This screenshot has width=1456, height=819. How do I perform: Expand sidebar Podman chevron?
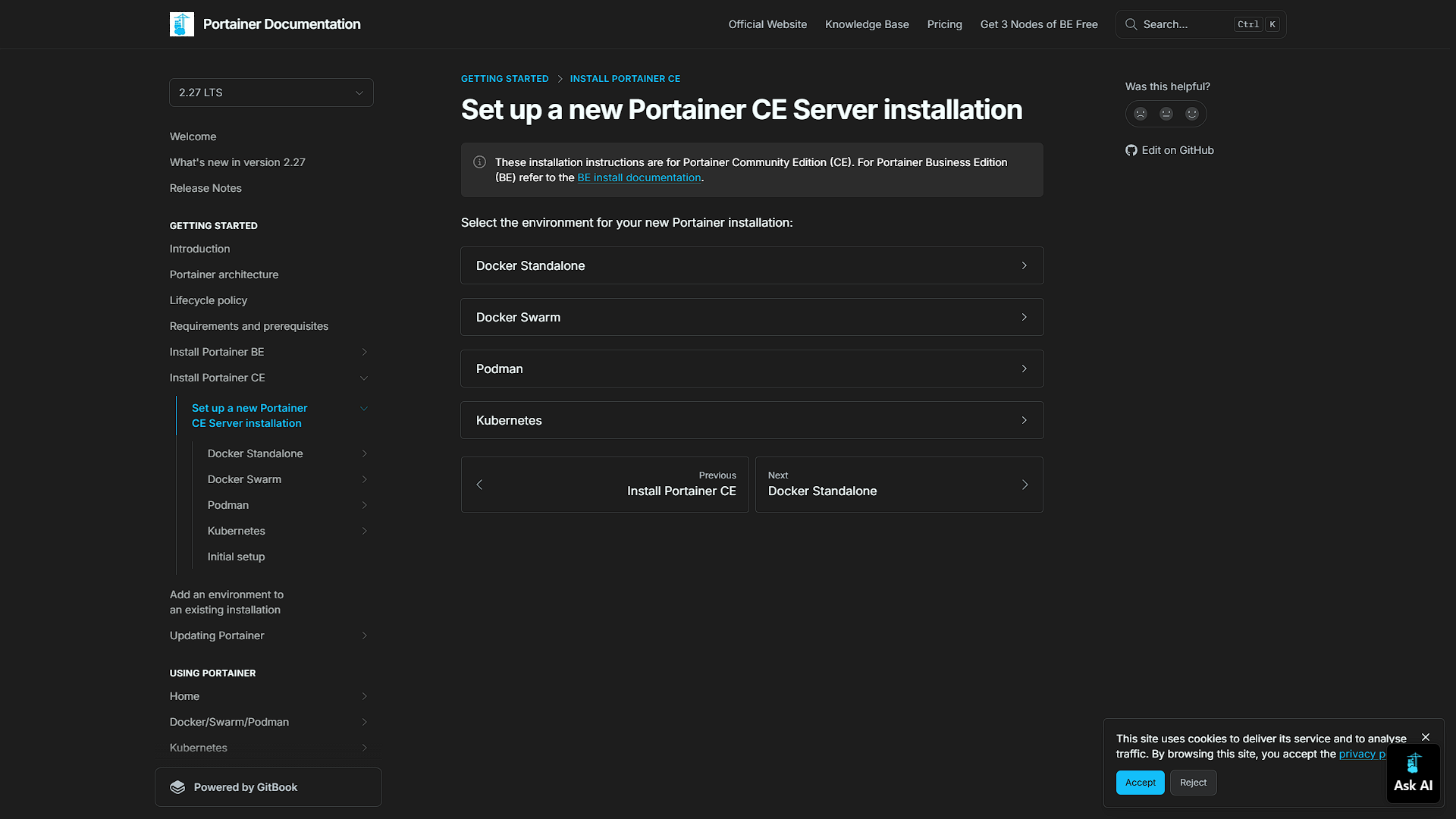point(365,505)
